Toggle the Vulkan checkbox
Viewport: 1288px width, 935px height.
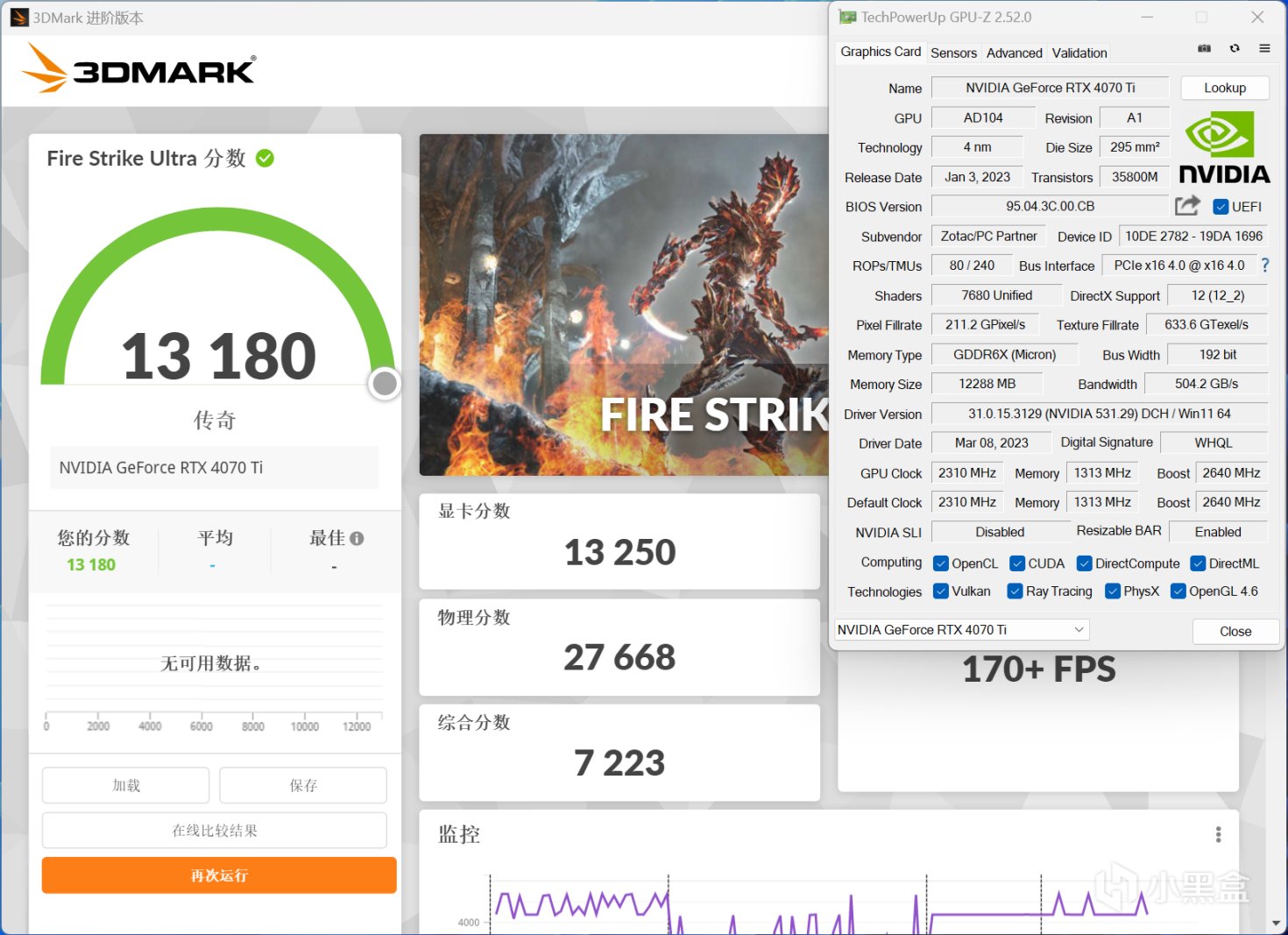click(x=941, y=591)
